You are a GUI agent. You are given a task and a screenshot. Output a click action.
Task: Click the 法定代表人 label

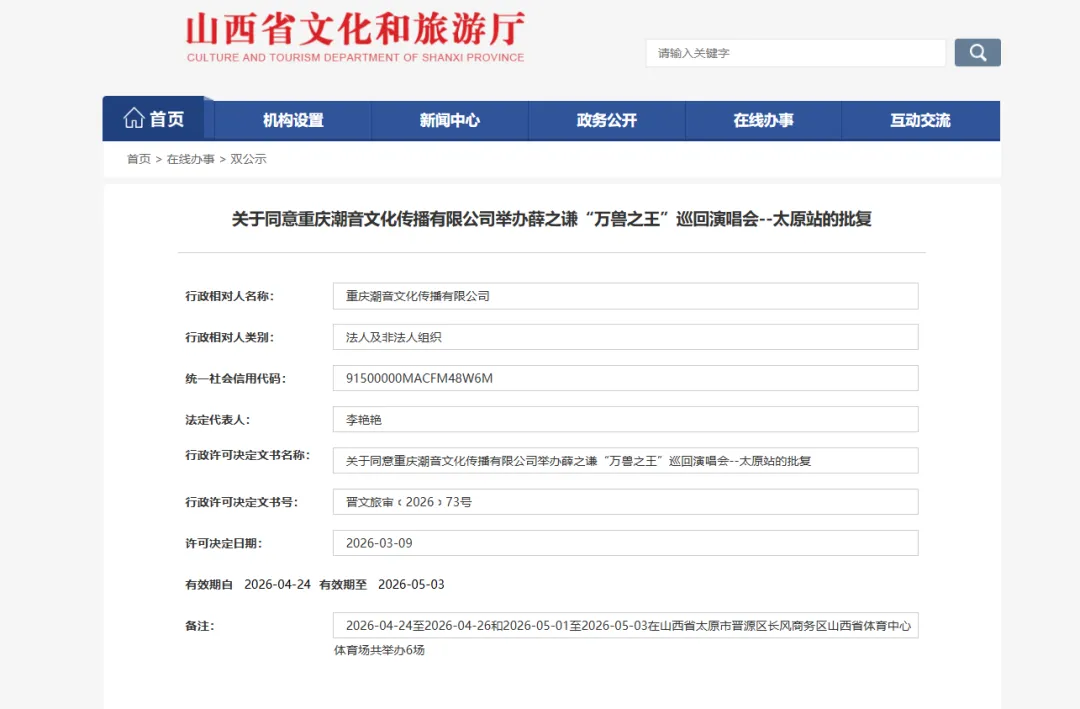click(218, 420)
